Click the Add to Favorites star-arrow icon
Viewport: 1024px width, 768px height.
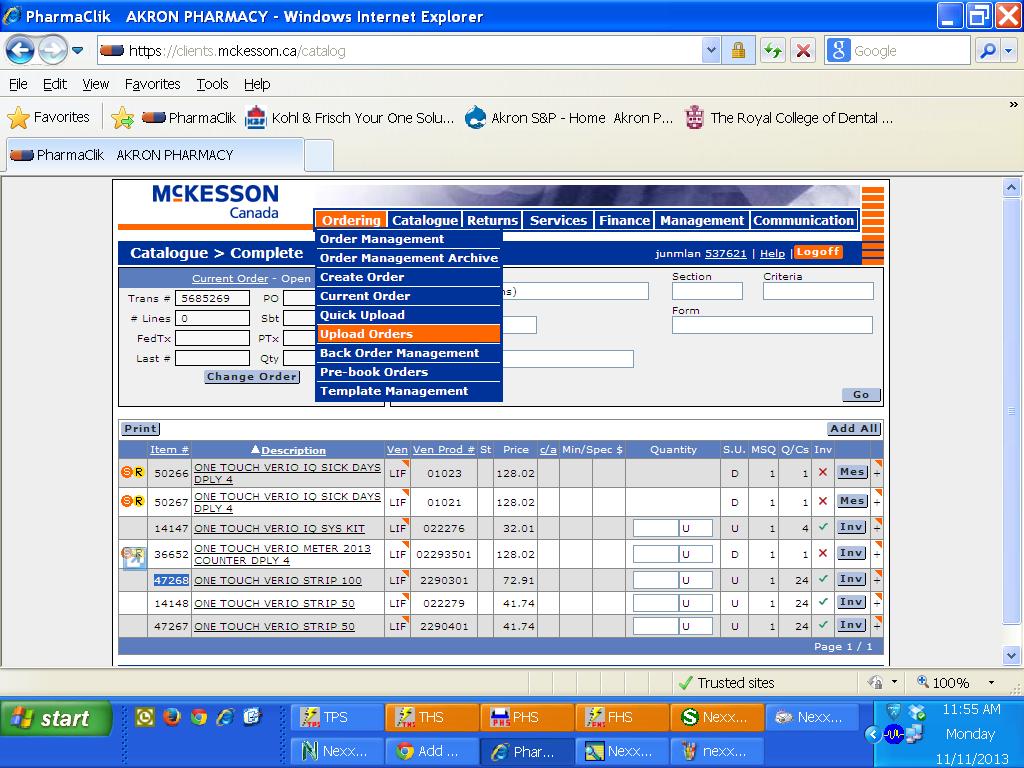122,118
